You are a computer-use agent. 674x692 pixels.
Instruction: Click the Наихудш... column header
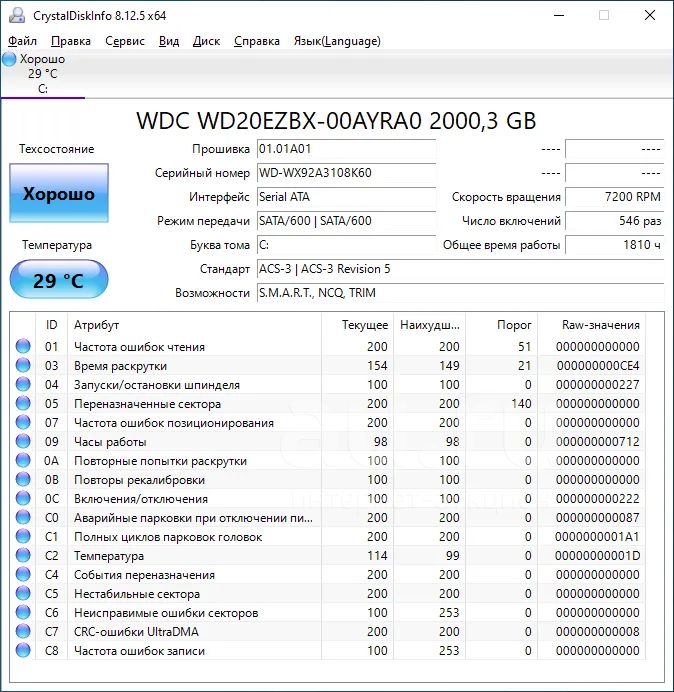point(429,325)
